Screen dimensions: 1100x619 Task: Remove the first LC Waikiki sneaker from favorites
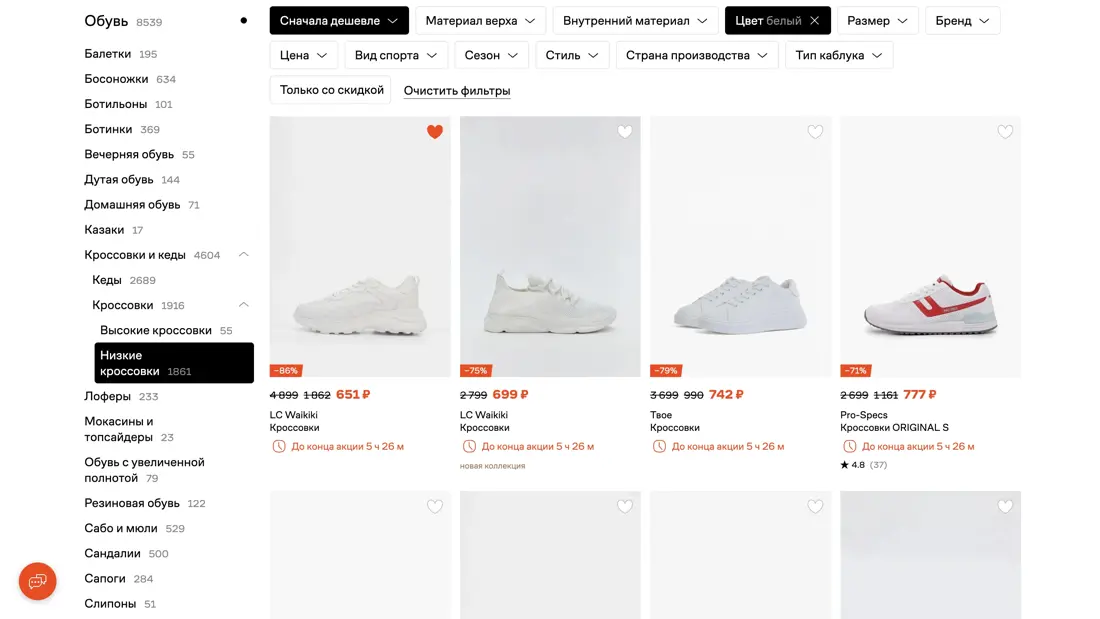pos(435,132)
